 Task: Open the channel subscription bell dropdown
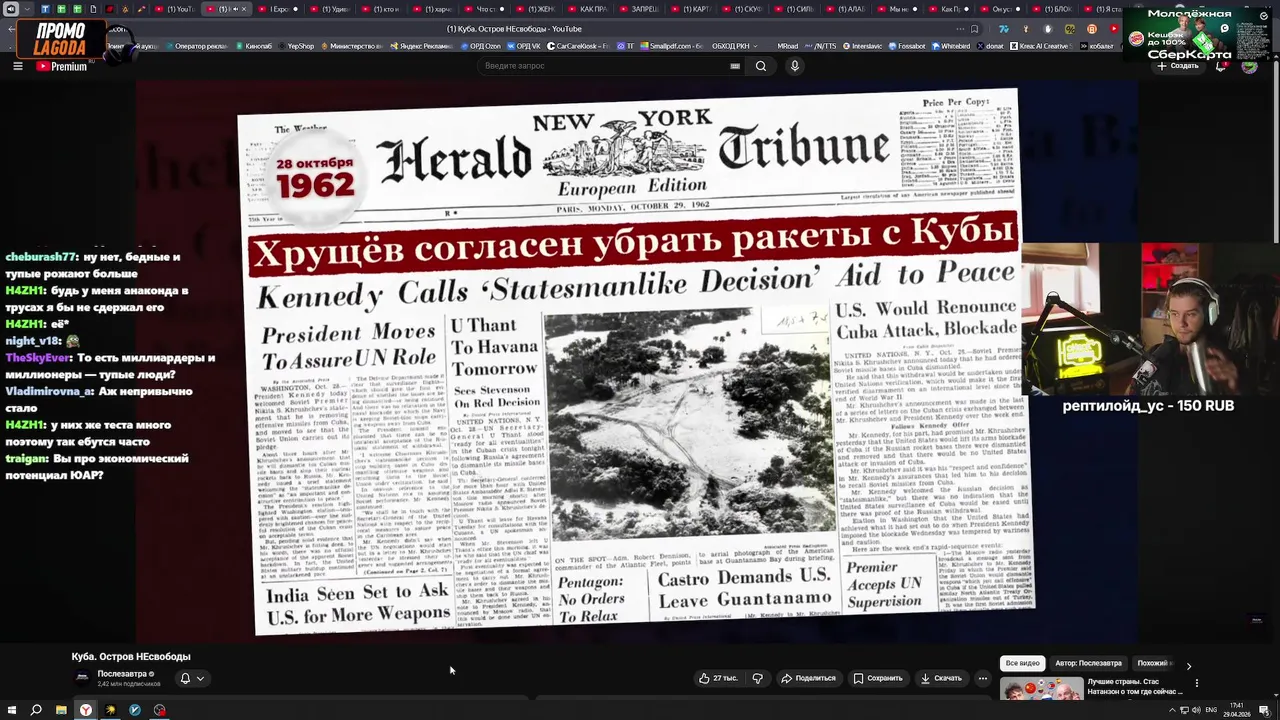[192, 678]
